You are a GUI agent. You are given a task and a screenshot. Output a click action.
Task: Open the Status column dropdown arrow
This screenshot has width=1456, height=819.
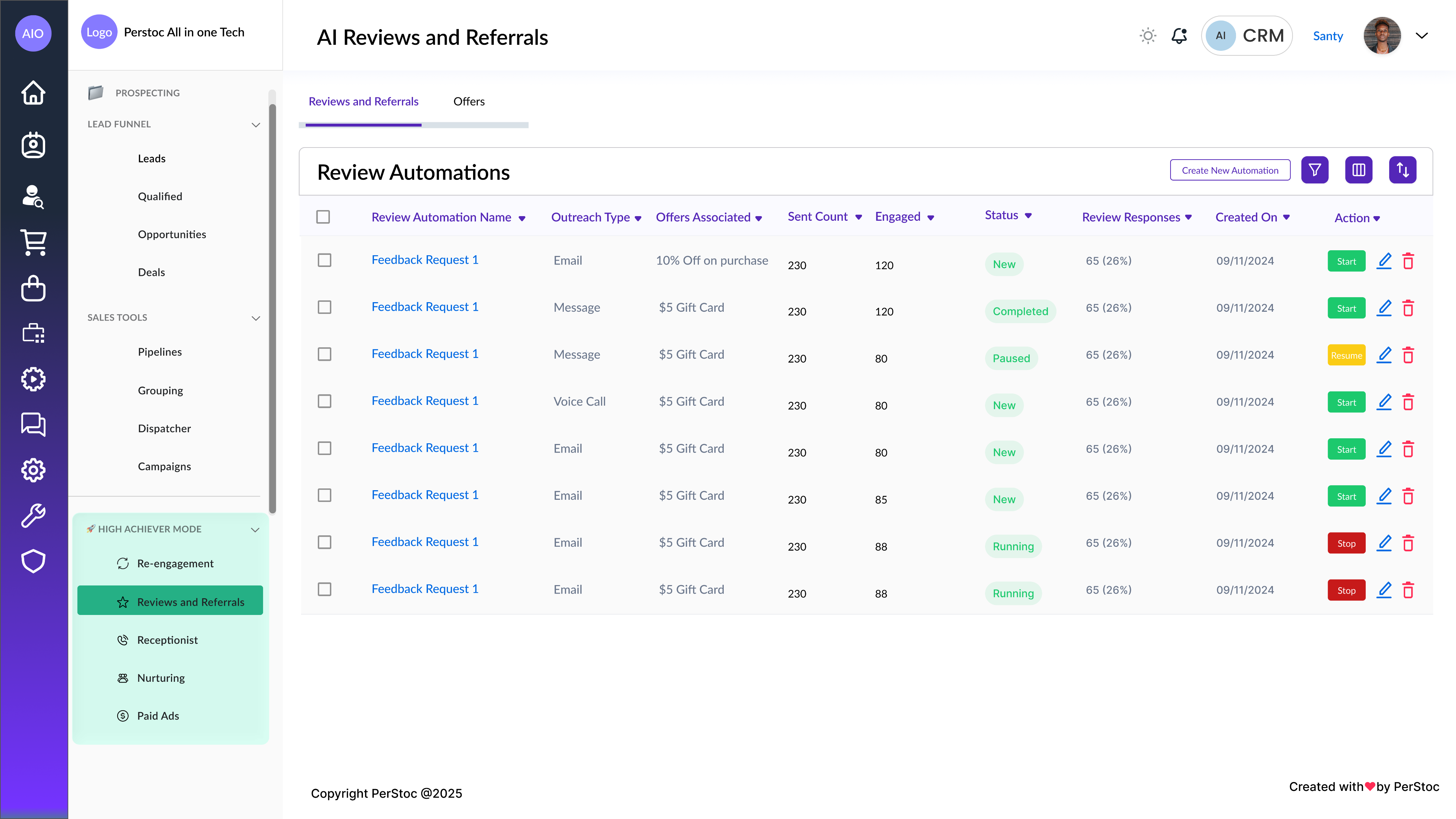(1028, 216)
